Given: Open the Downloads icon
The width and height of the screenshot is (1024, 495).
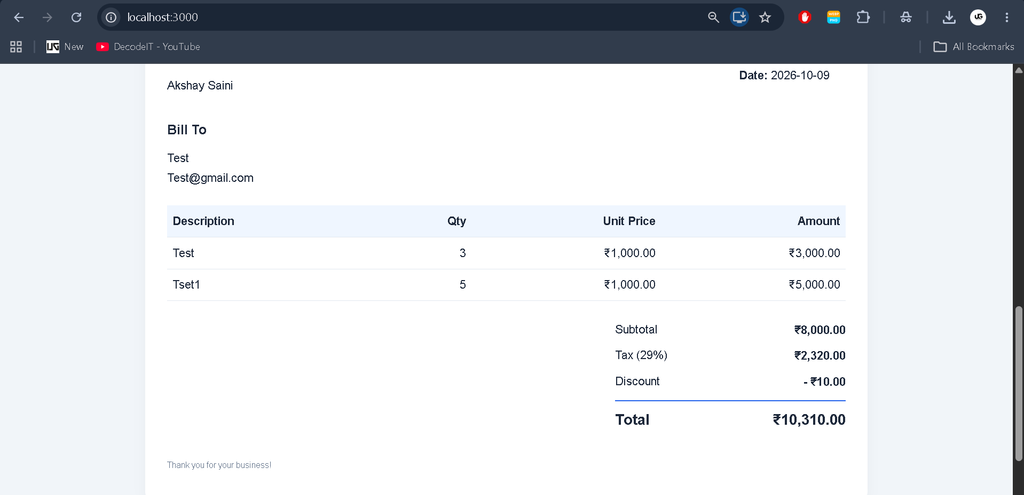Looking at the screenshot, I should (949, 18).
